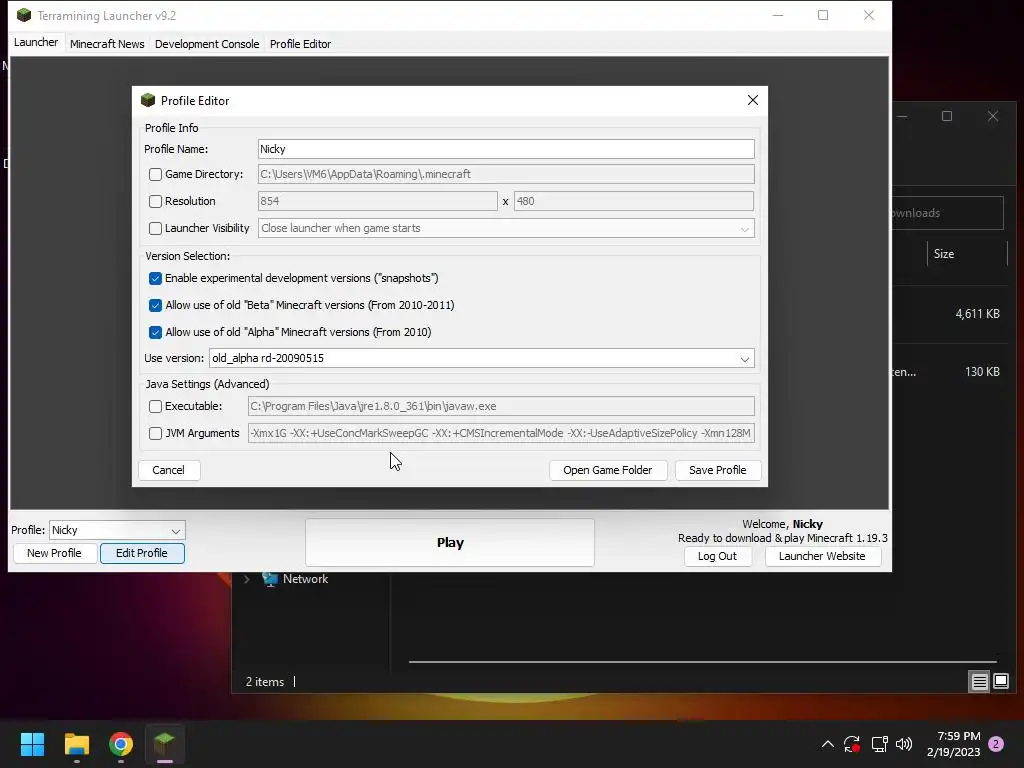The width and height of the screenshot is (1024, 768).
Task: Click the Size column header in Explorer
Action: 967,254
